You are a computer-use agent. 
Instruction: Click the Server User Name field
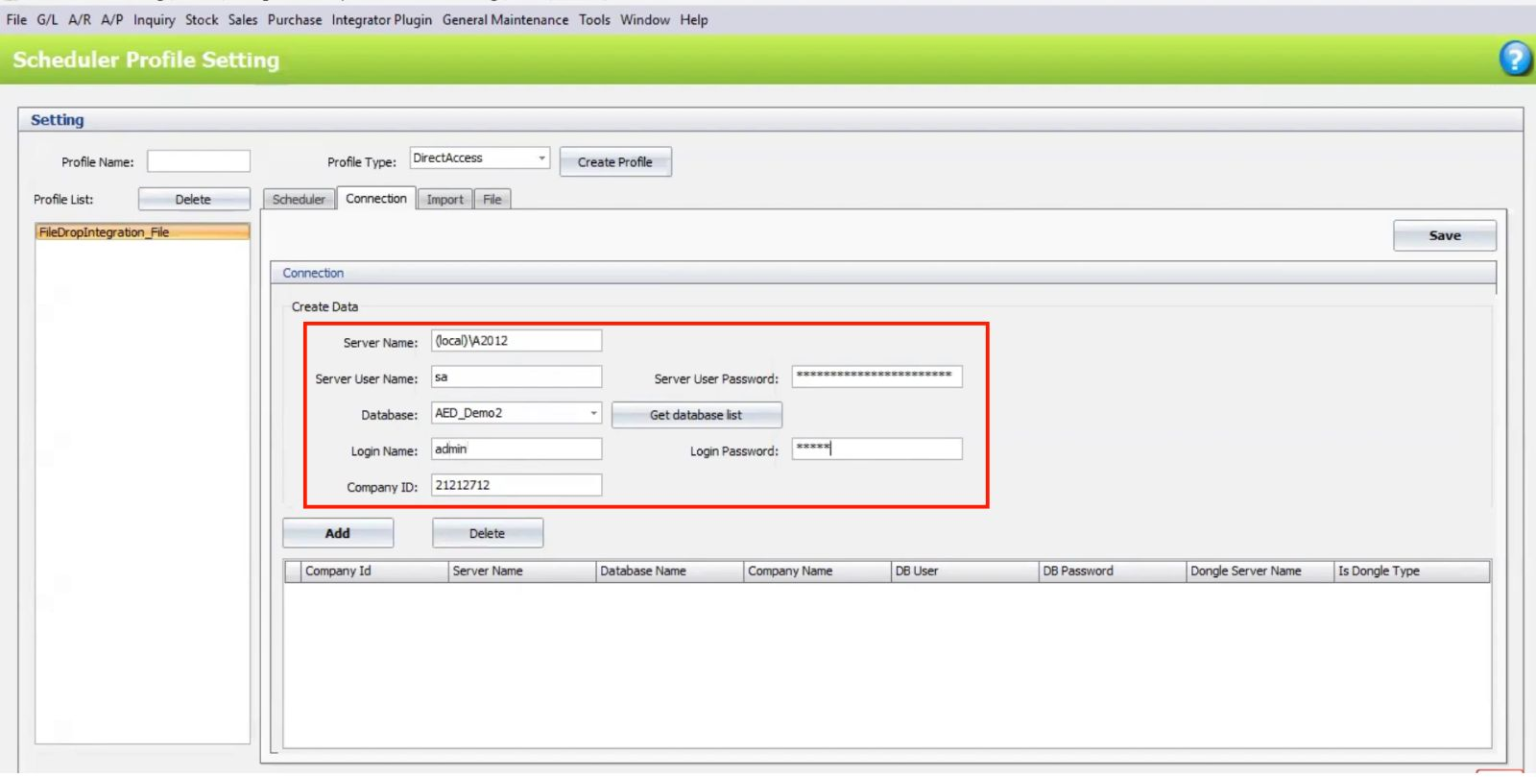pyautogui.click(x=516, y=377)
